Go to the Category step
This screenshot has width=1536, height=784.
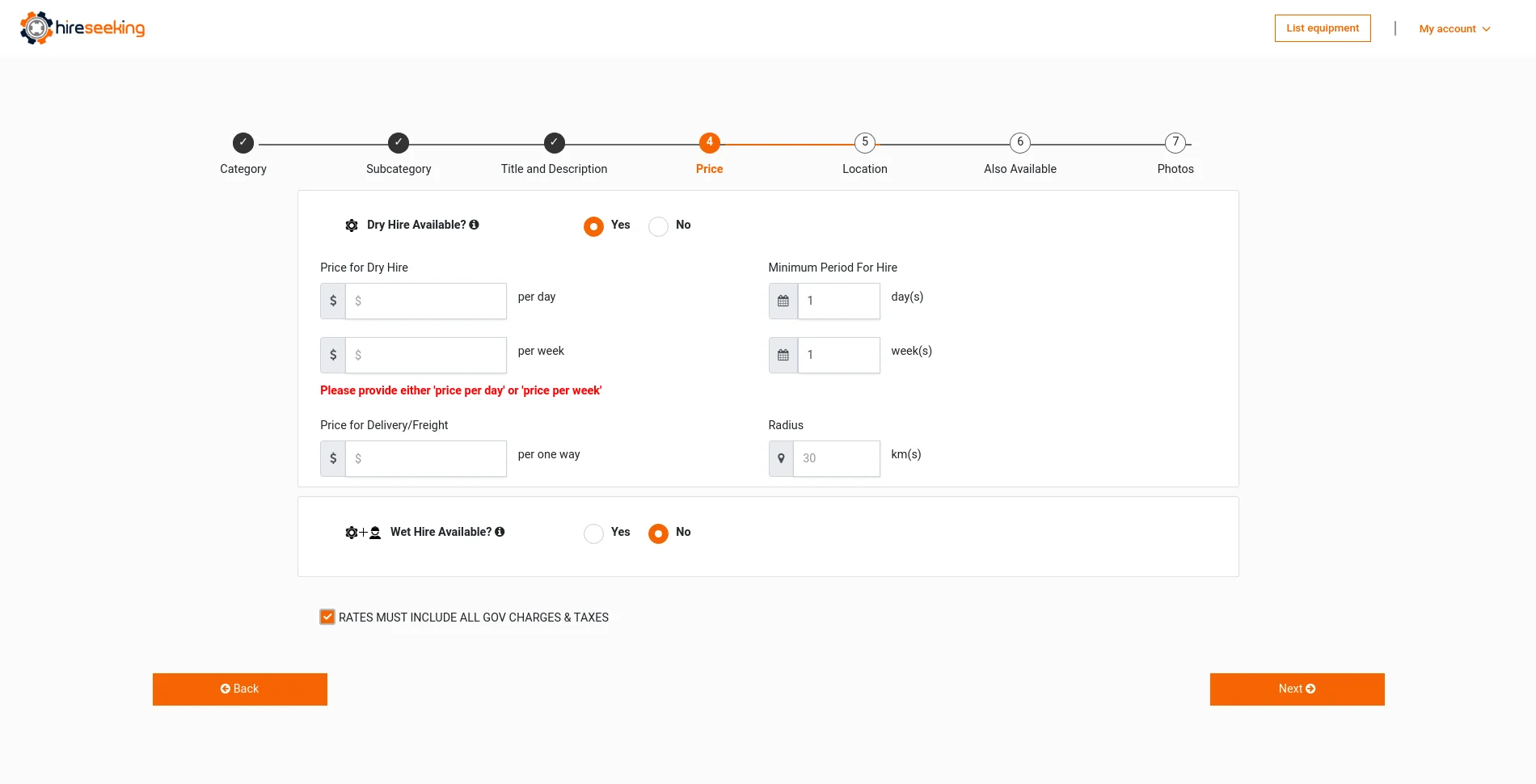click(243, 143)
